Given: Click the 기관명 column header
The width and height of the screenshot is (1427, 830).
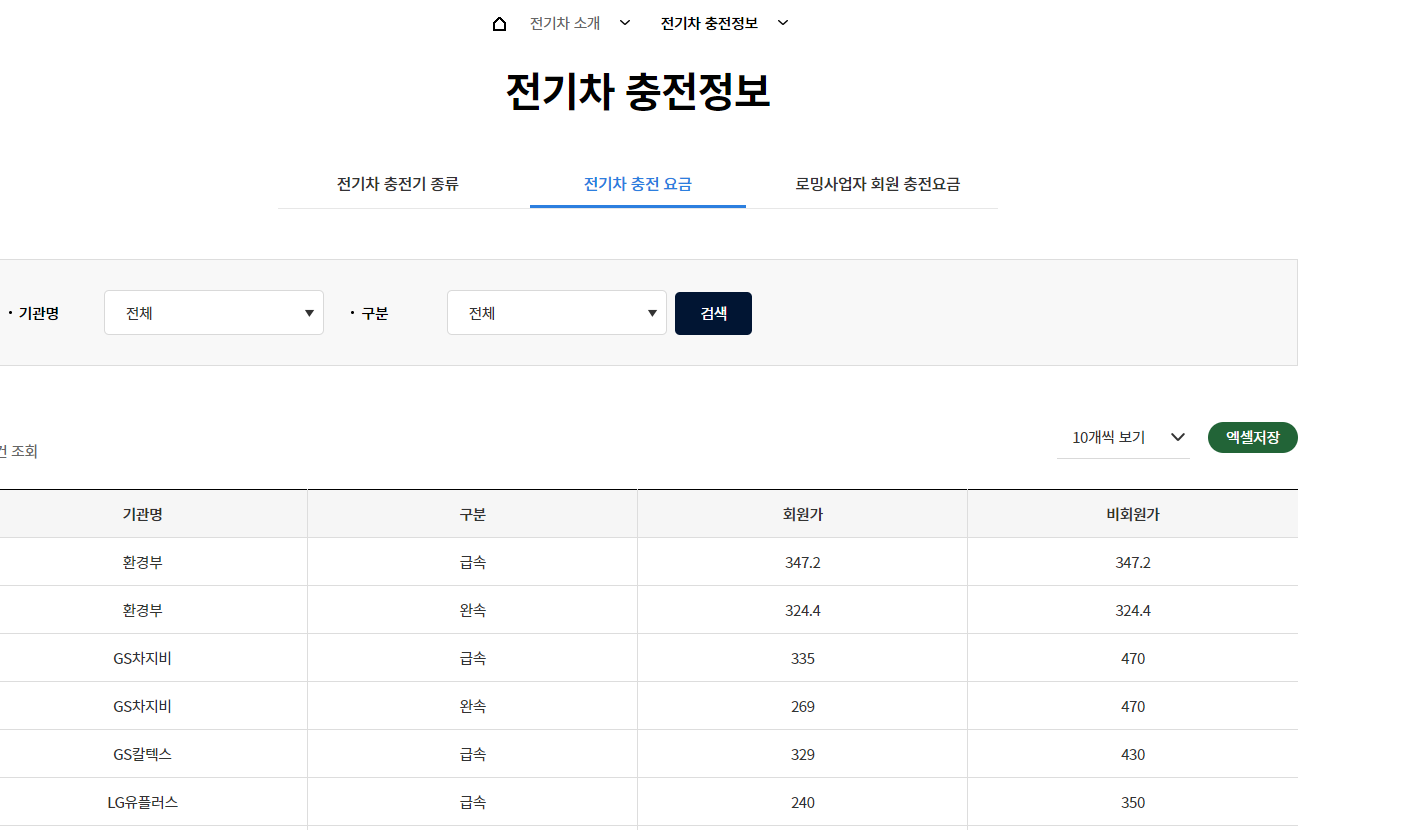Looking at the screenshot, I should click(142, 514).
